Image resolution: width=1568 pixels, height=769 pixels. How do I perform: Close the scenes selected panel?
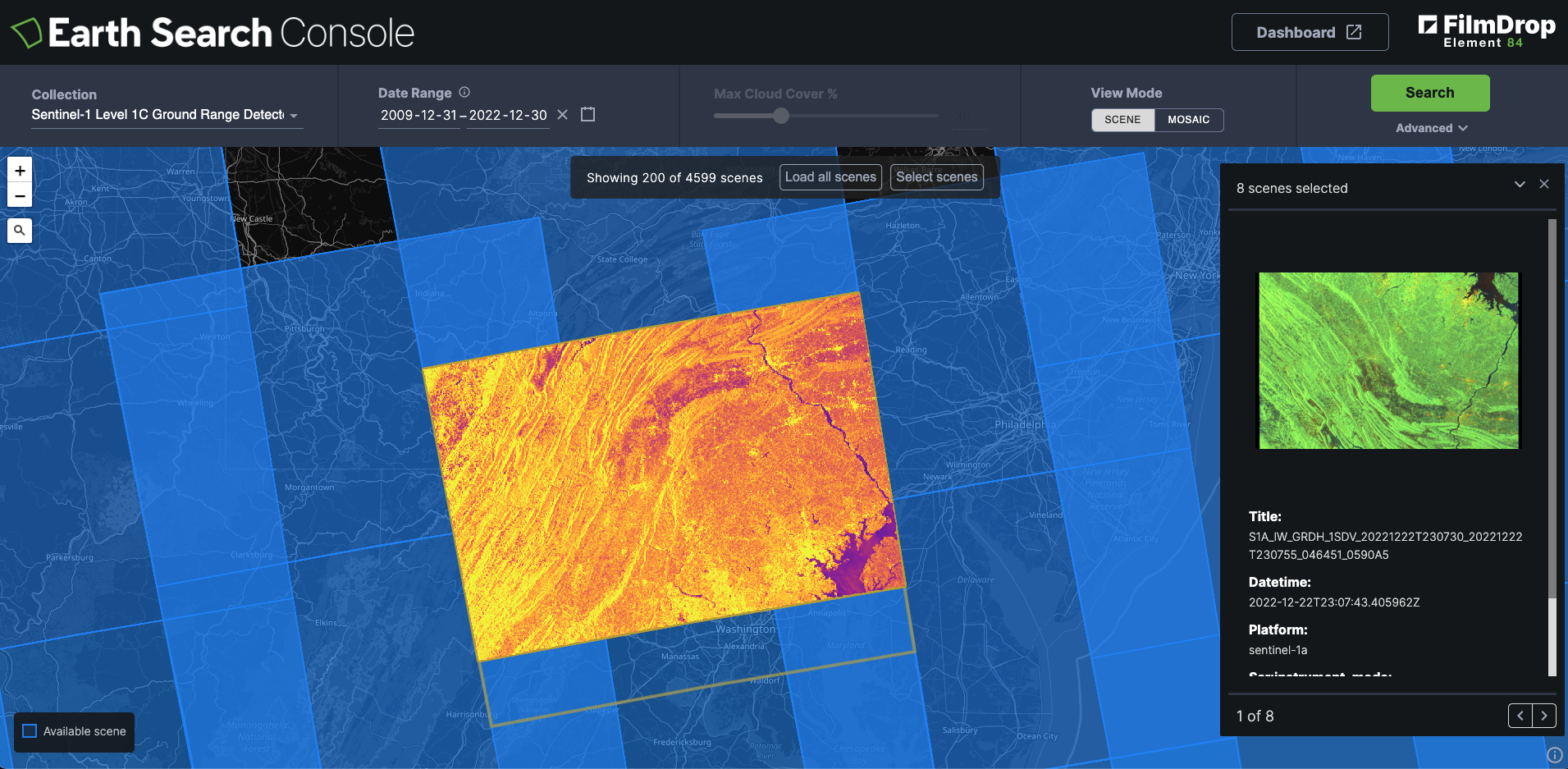pos(1544,184)
